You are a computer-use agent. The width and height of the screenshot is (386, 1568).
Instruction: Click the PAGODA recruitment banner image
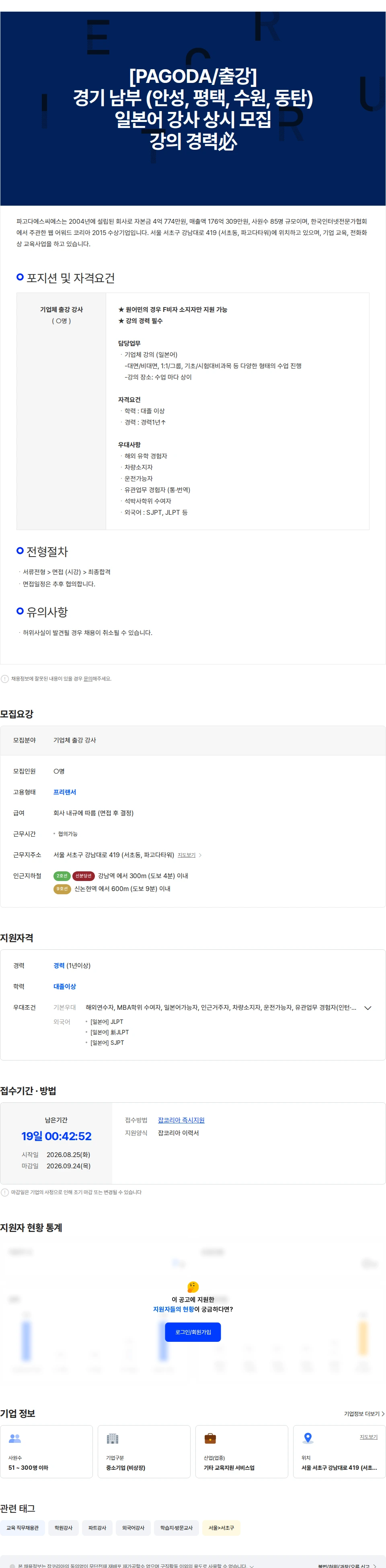pos(193,108)
